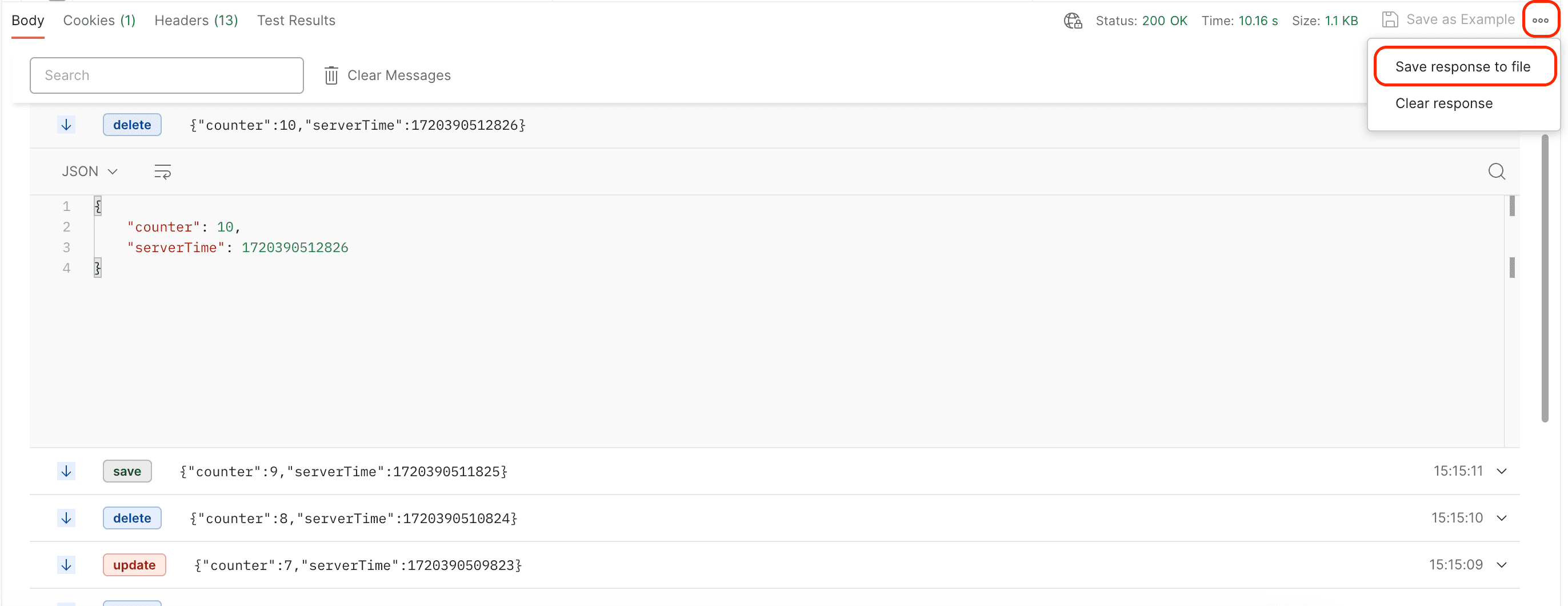Click line number 4 in the JSON viewer
The height and width of the screenshot is (606, 1568).
click(x=66, y=269)
